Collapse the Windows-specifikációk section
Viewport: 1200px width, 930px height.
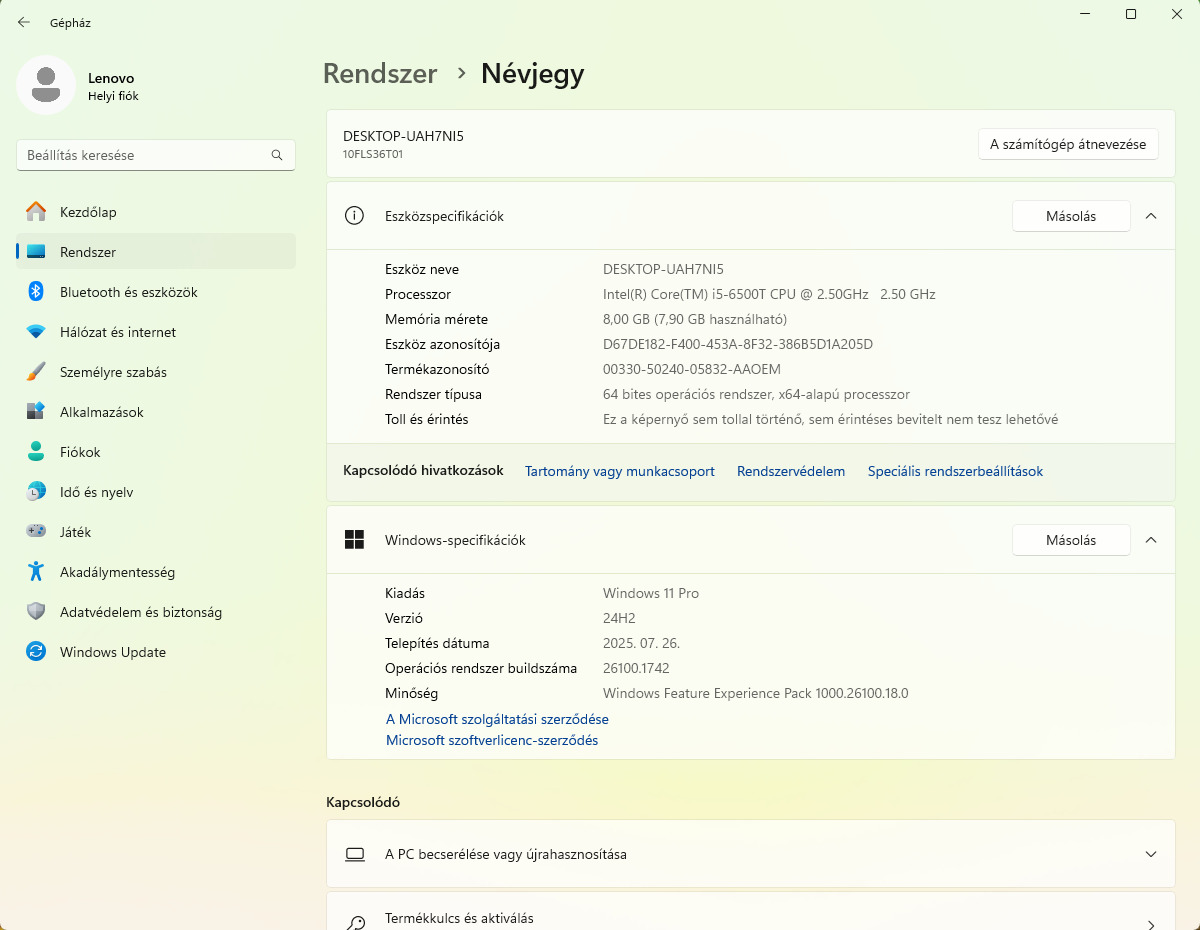1151,540
